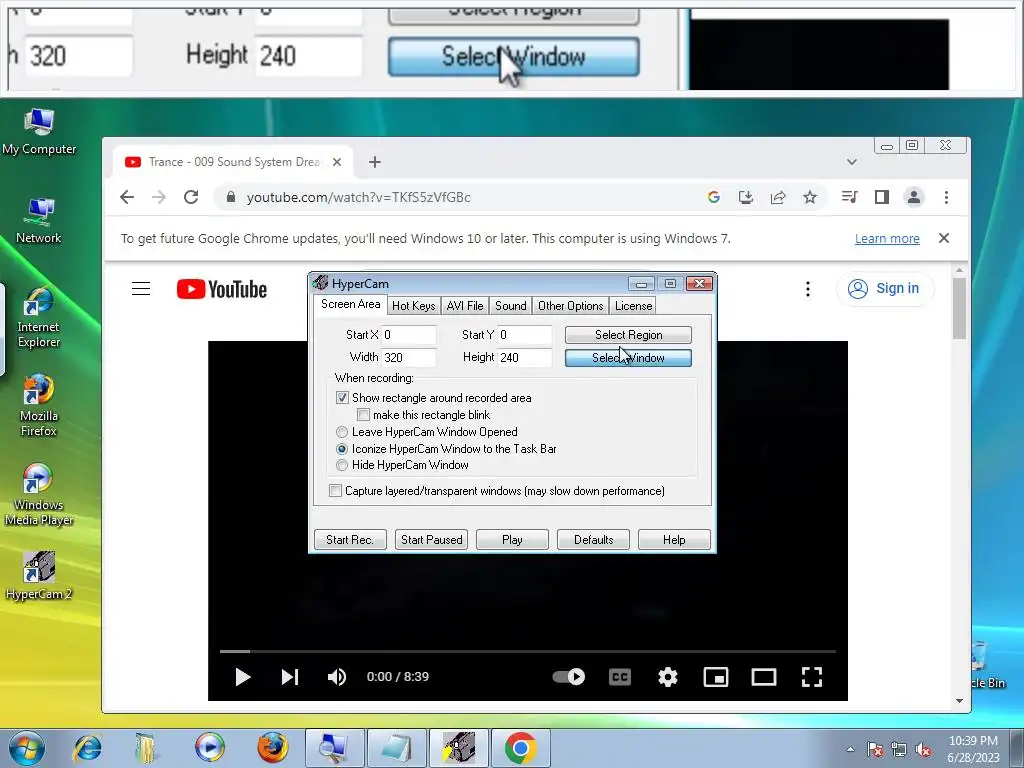Open My Computer desktop icon
The height and width of the screenshot is (768, 1024).
tap(39, 133)
